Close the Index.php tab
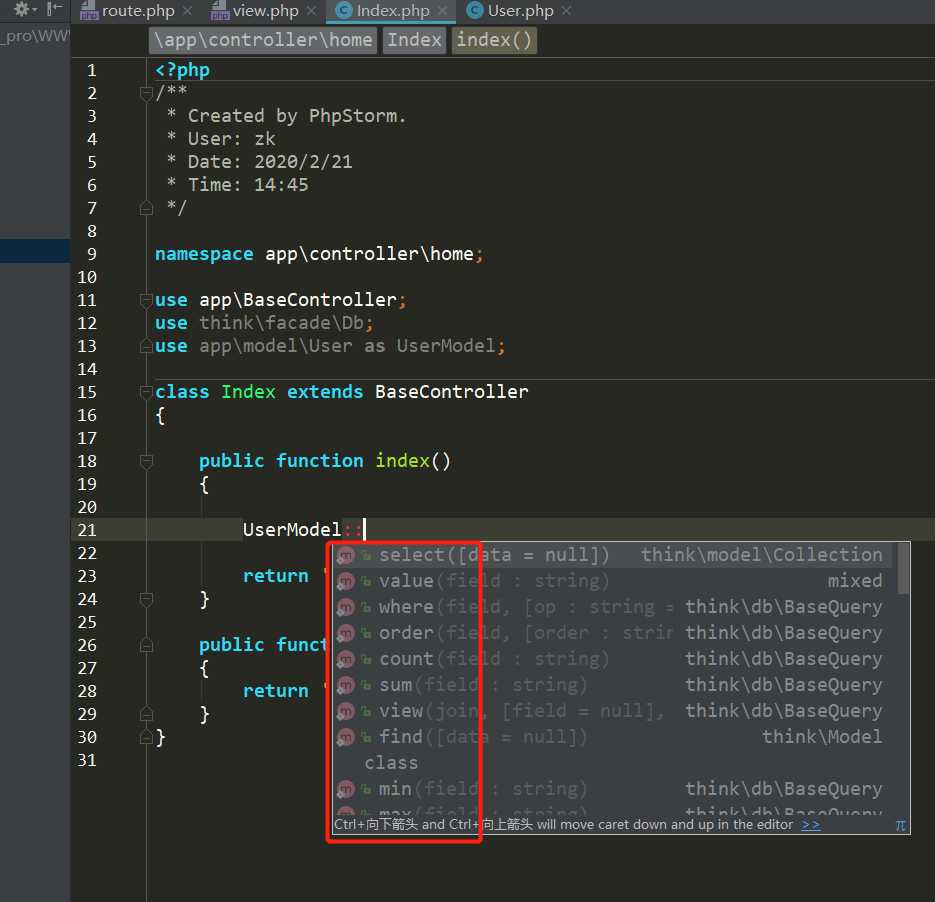Screen dimensions: 935x902 point(442,11)
